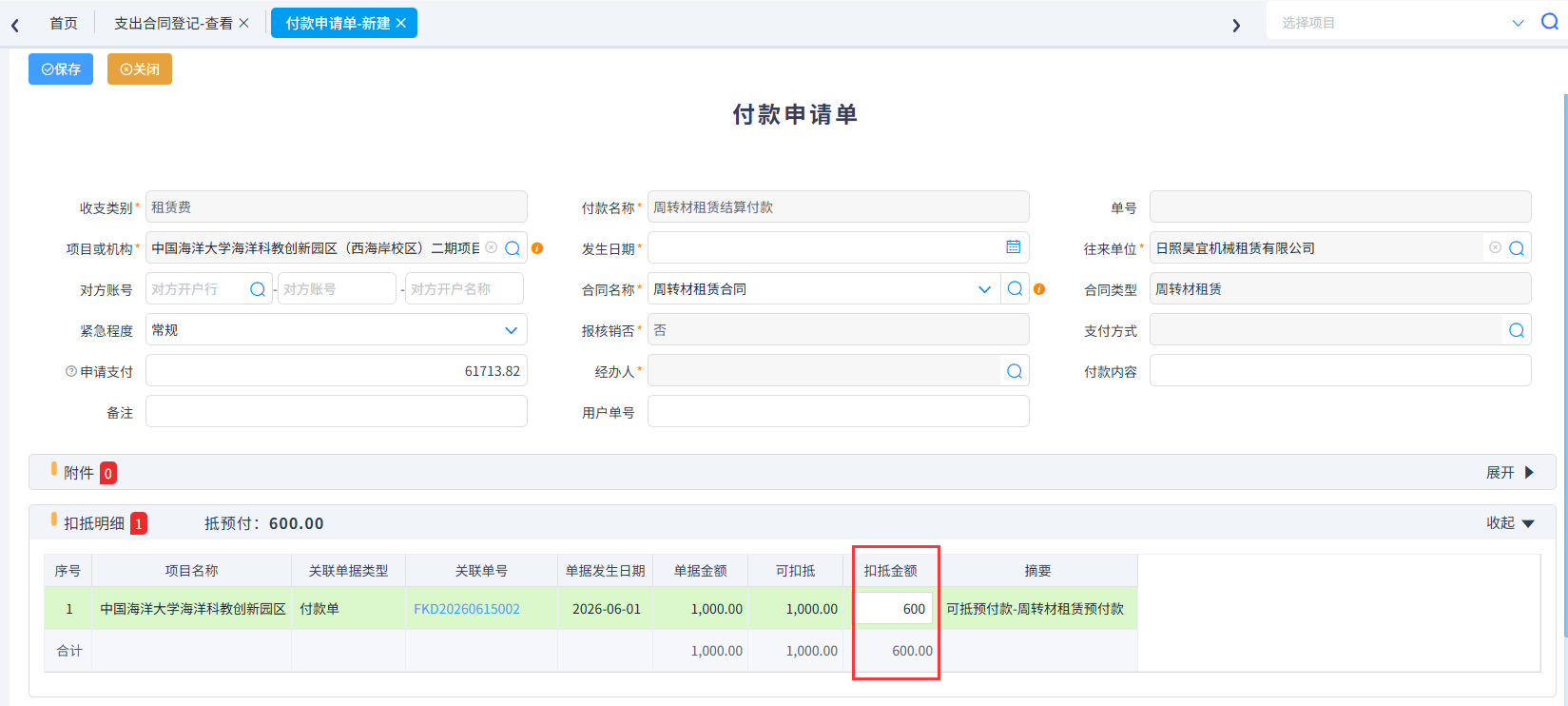Click the 对方账号 input field
This screenshot has height=706, width=1568.
(337, 289)
